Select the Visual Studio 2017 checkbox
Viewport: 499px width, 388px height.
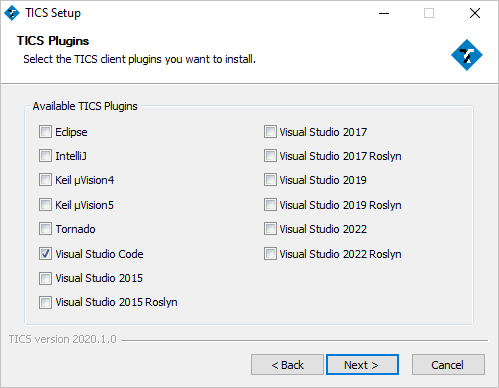pos(270,132)
